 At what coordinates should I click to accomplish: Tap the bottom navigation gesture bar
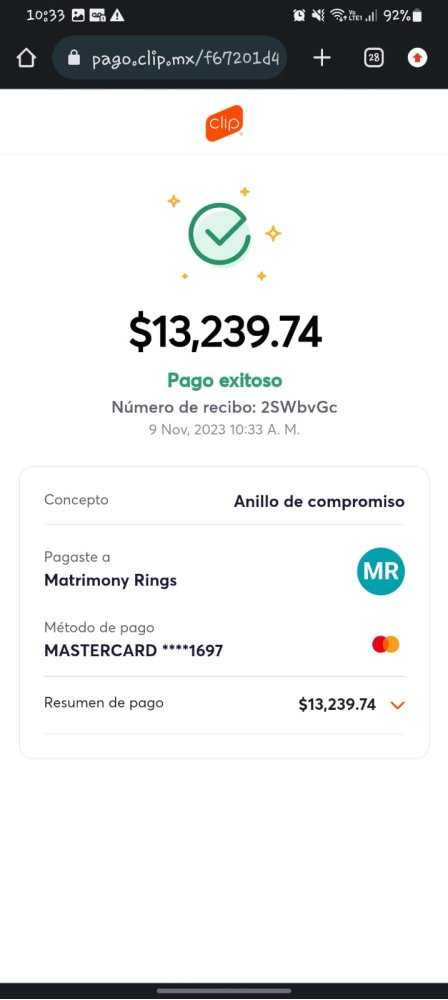(x=224, y=990)
